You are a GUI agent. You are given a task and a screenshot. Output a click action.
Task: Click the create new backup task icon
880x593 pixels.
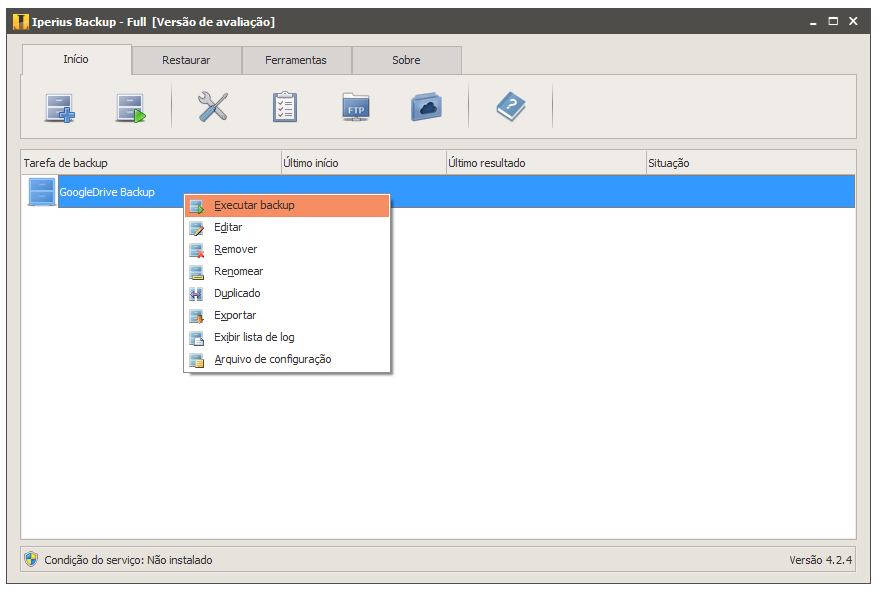coord(60,108)
